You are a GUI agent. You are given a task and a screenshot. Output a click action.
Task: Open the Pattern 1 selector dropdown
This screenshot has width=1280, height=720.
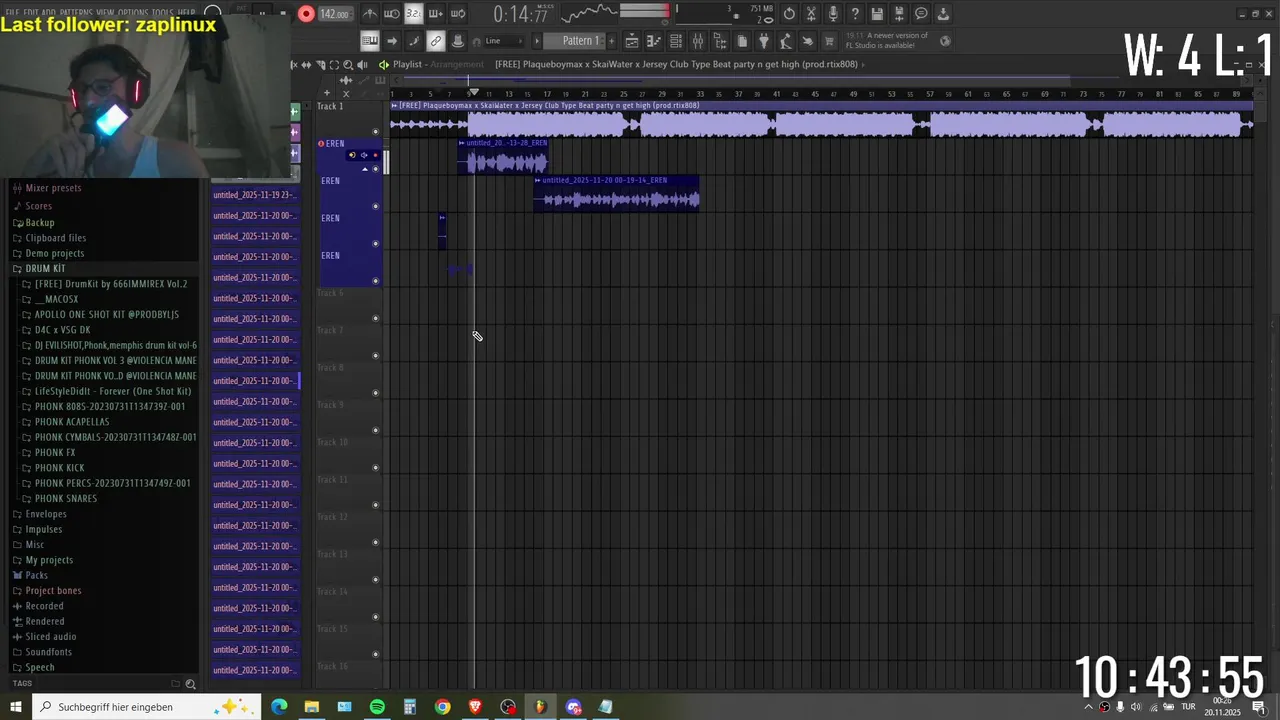pyautogui.click(x=579, y=41)
